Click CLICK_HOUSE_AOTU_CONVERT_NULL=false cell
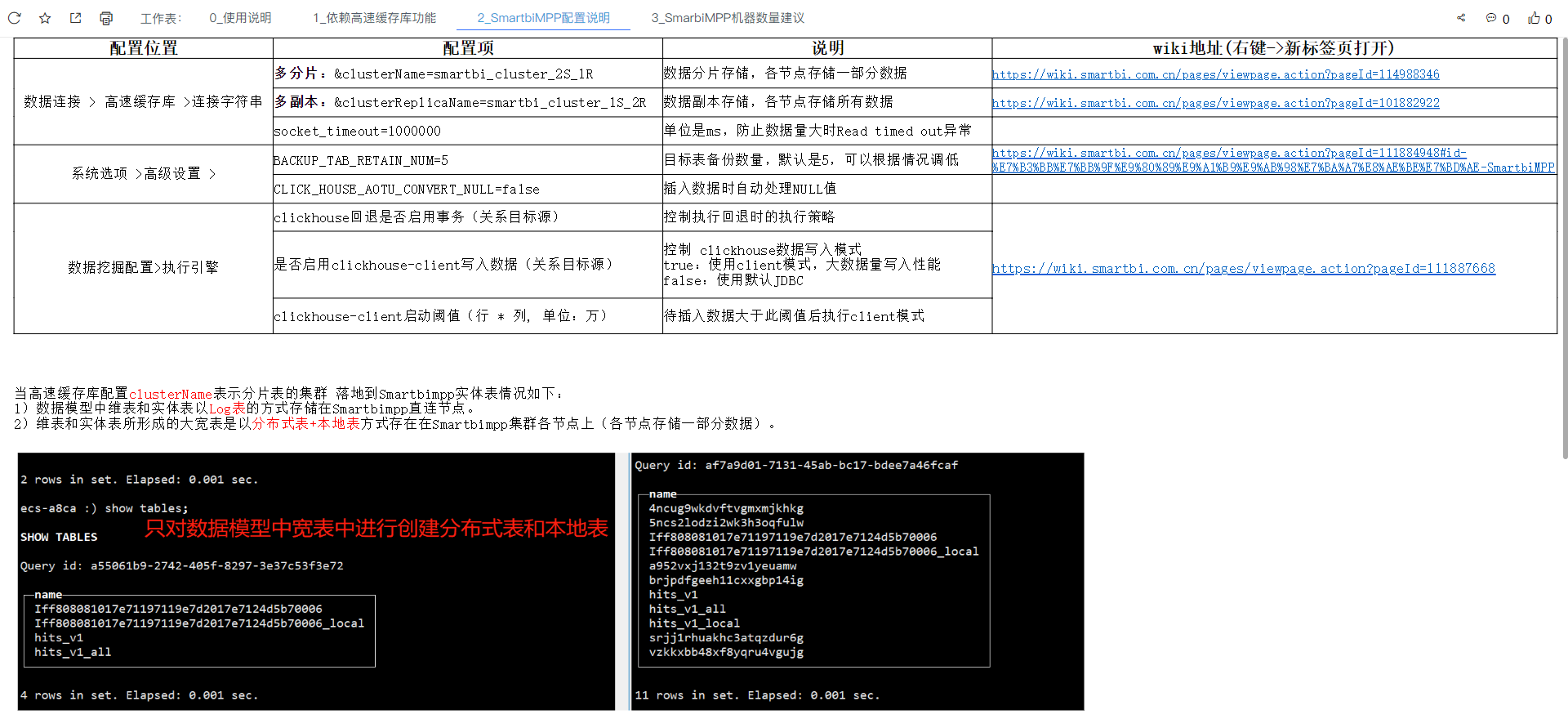1568x719 pixels. pyautogui.click(x=468, y=189)
